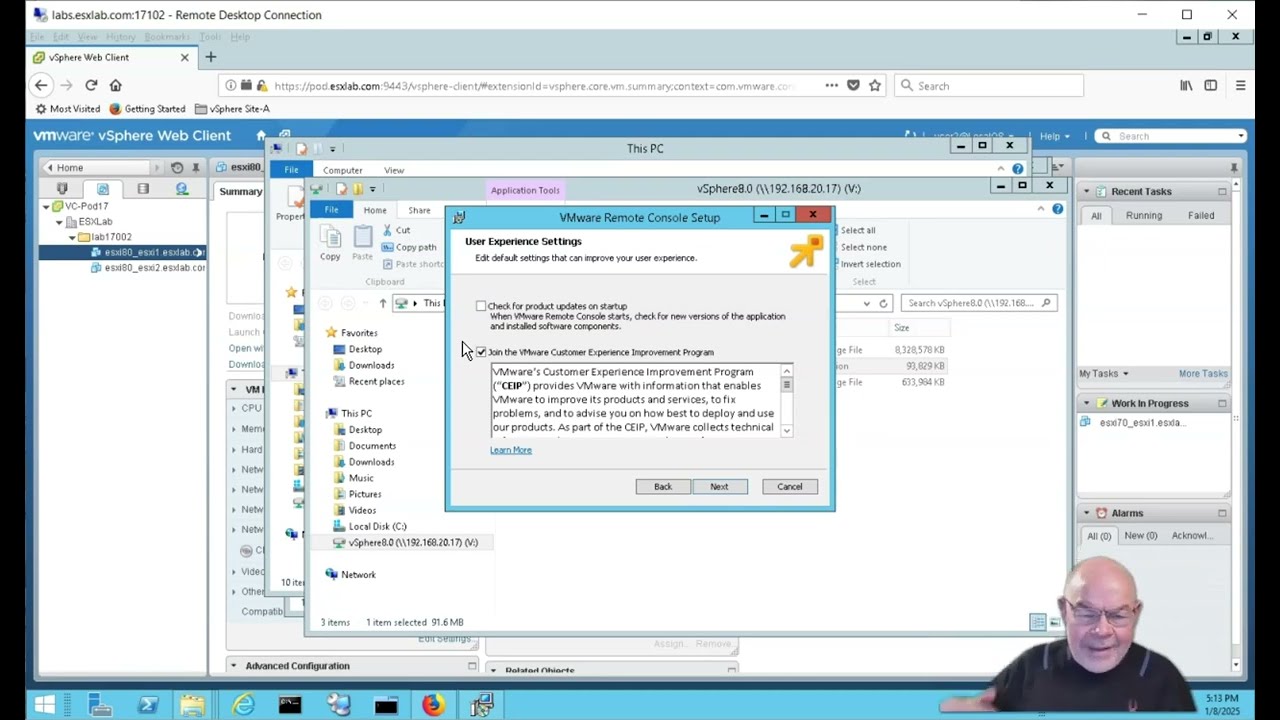This screenshot has width=1280, height=720.
Task: Show New (0) alarms tab
Action: tap(1140, 536)
